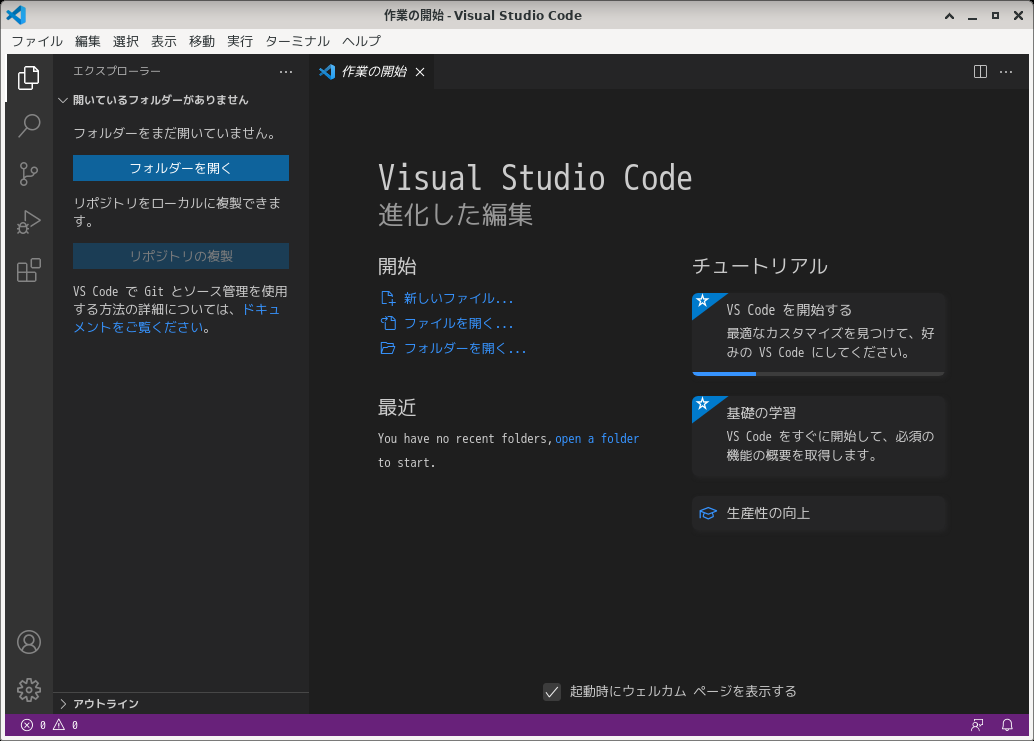Open the Source Control view icon
Screen dimensions: 1034x741
(x=28, y=173)
